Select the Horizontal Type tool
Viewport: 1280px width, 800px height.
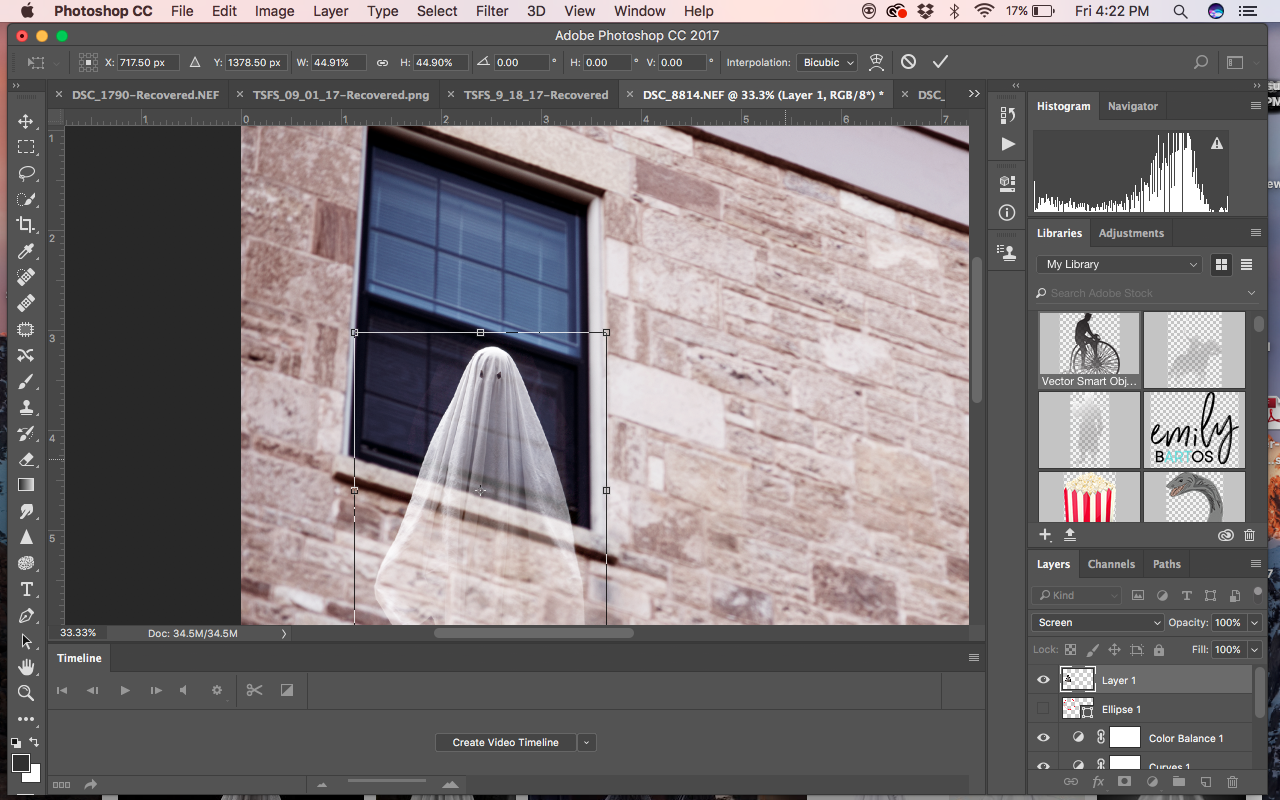[26, 589]
